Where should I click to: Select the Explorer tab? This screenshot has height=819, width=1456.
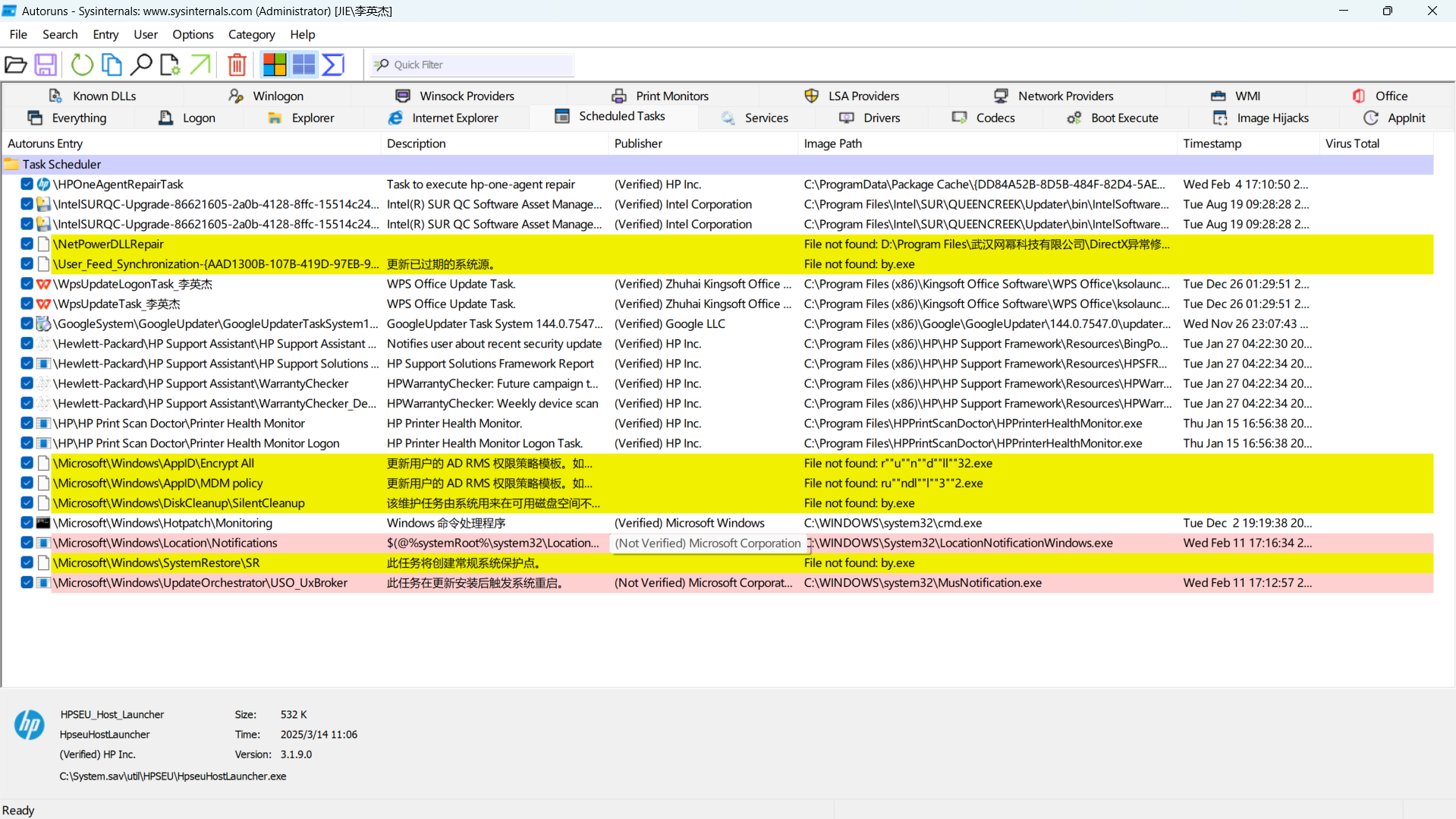pyautogui.click(x=301, y=118)
